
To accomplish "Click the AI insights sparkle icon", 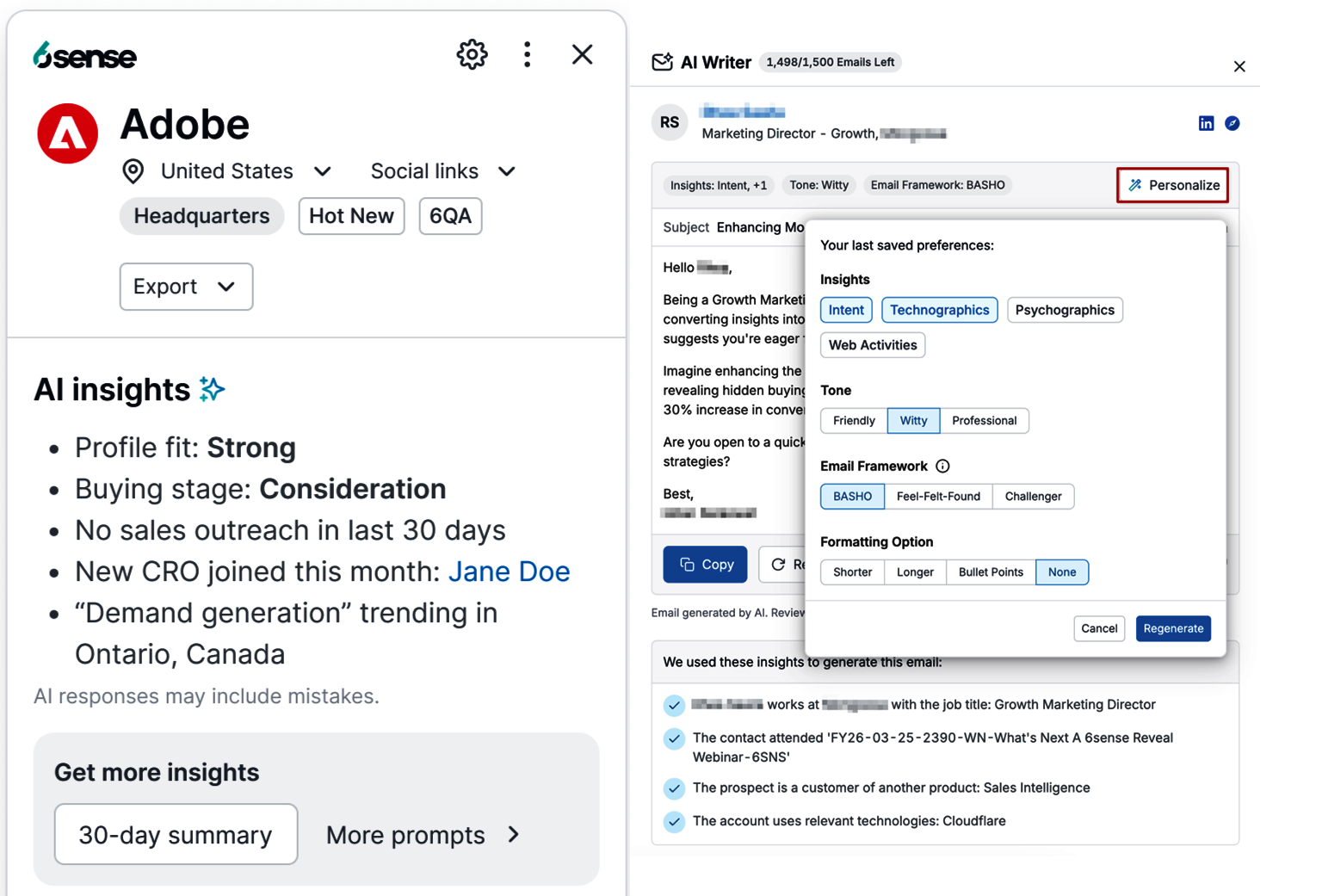I will [212, 389].
